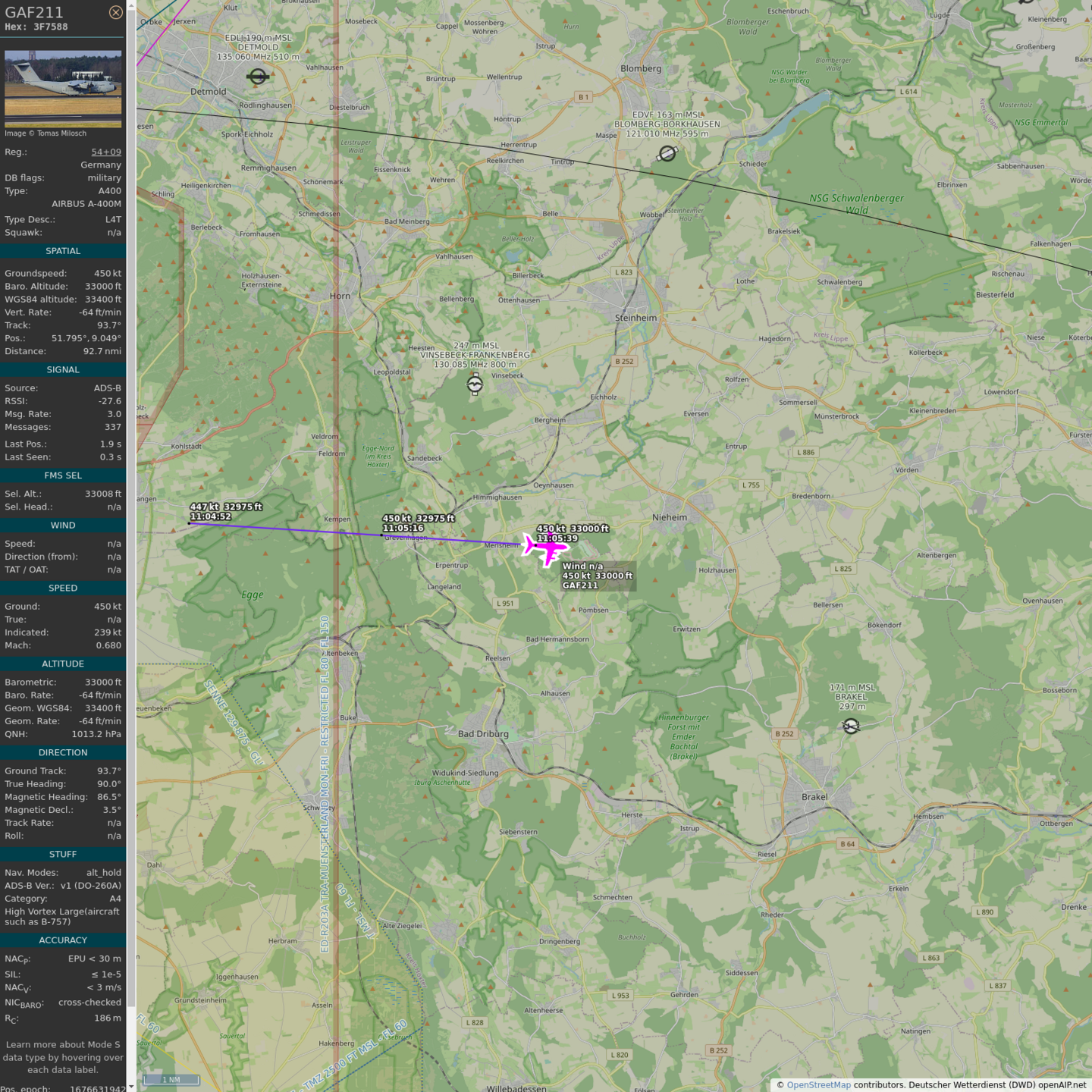Screen dimensions: 1092x1092
Task: Click the Vinsebeck-Frankenberg glider site symbol
Action: [x=475, y=385]
